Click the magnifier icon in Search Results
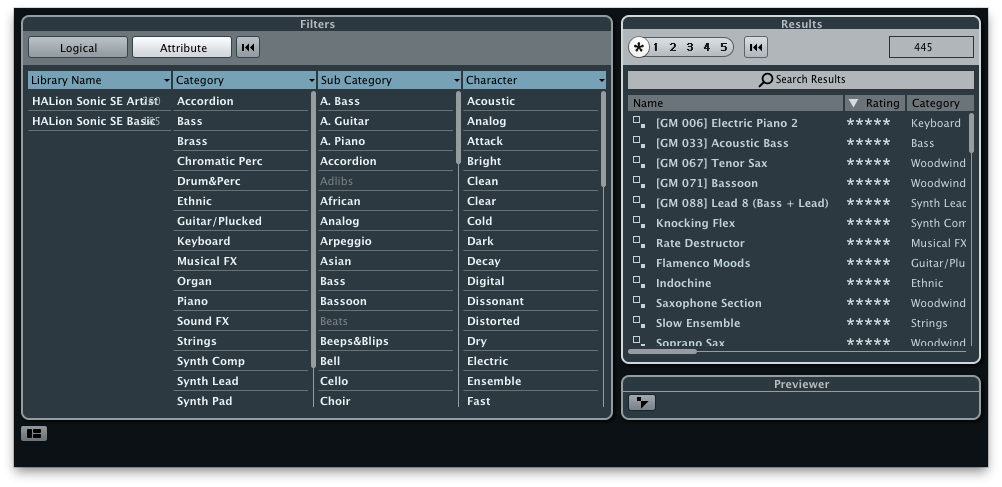The width and height of the screenshot is (1002, 487). tap(765, 80)
